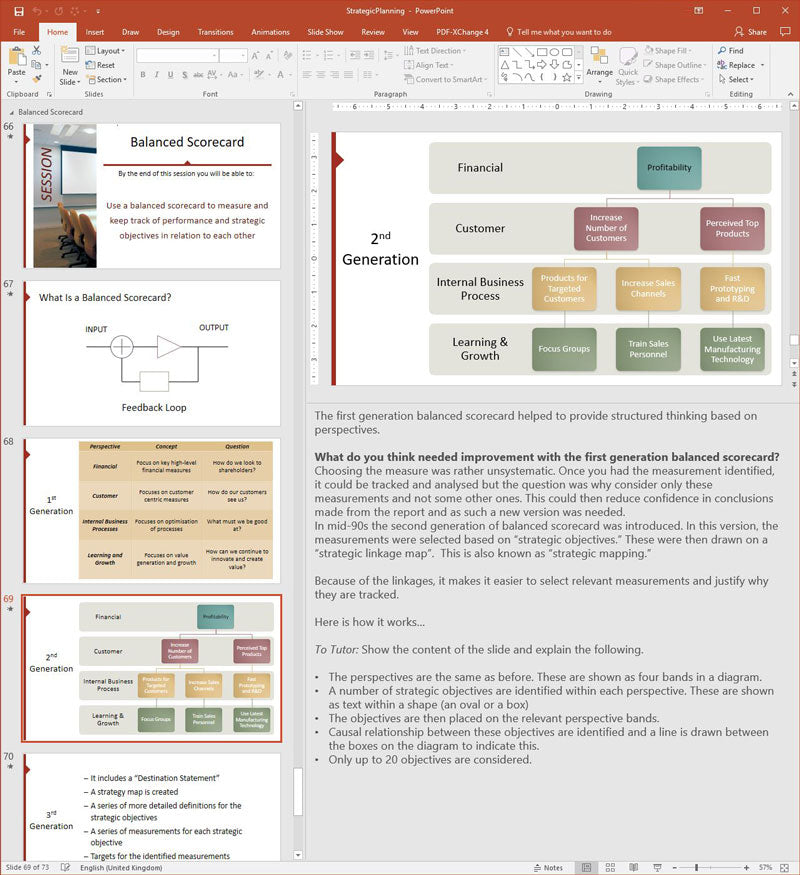The width and height of the screenshot is (800, 875).
Task: Click the Reset slide button
Action: (100, 65)
